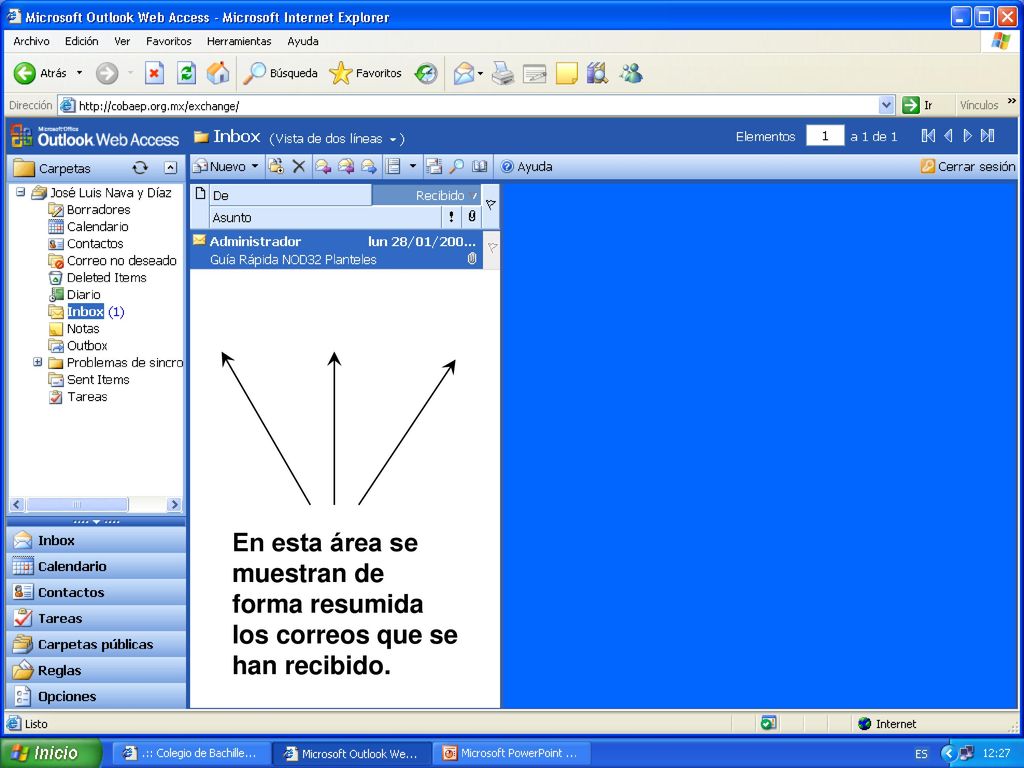1024x768 pixels.
Task: Open the Administrador message in list
Action: 337,249
